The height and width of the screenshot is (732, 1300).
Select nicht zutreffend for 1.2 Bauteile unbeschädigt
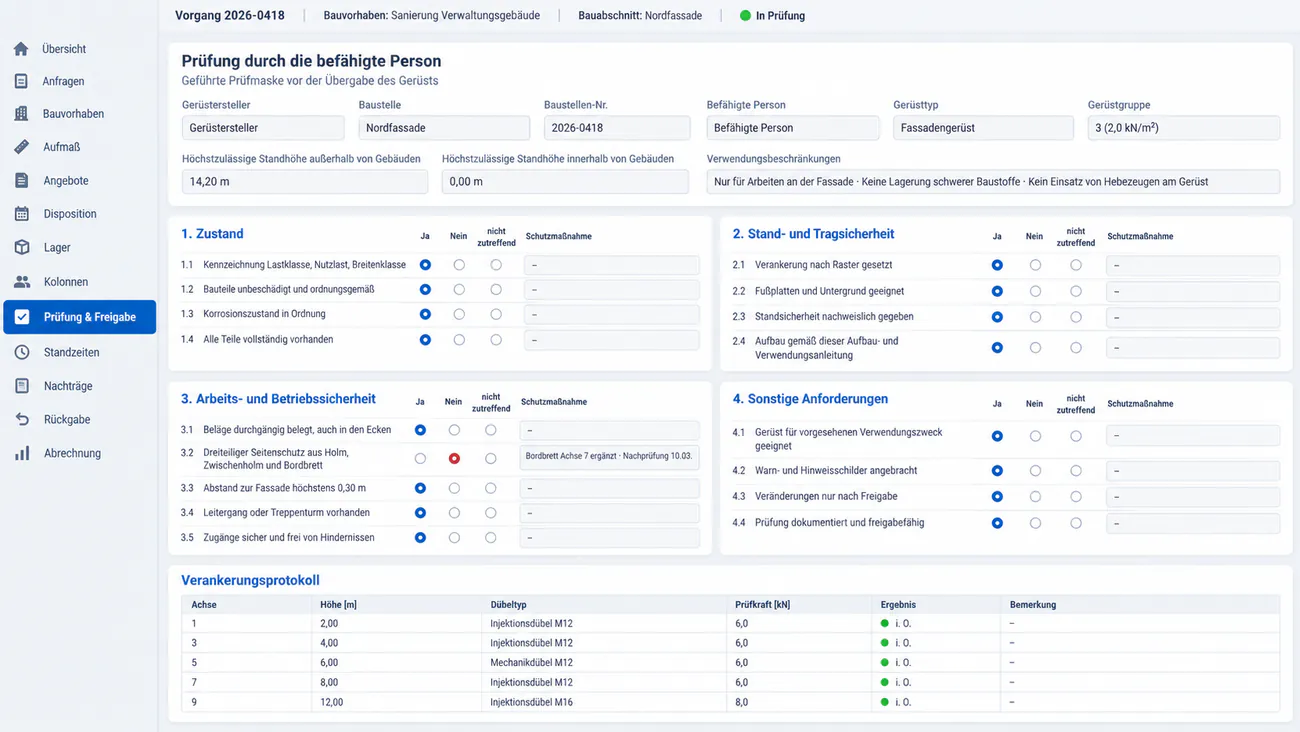tap(496, 289)
